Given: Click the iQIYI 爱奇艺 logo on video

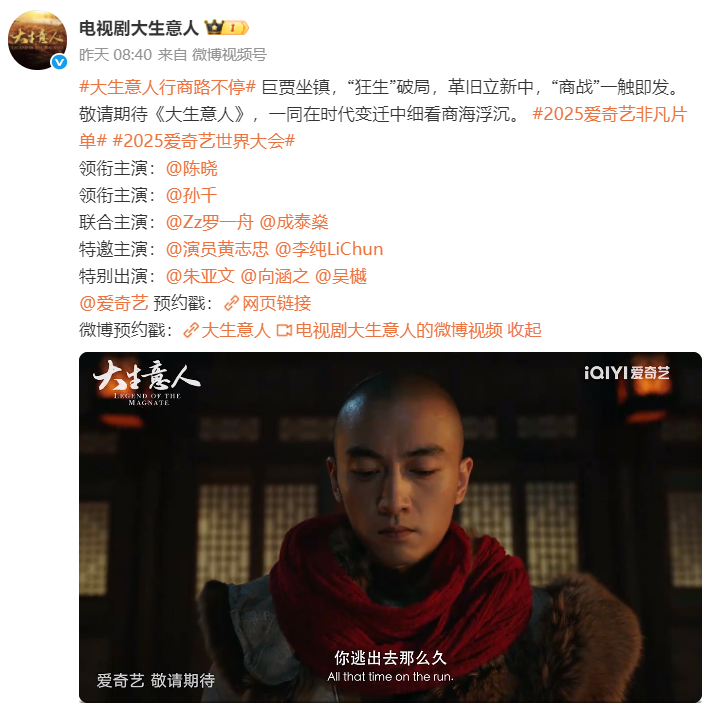Looking at the screenshot, I should 627,372.
